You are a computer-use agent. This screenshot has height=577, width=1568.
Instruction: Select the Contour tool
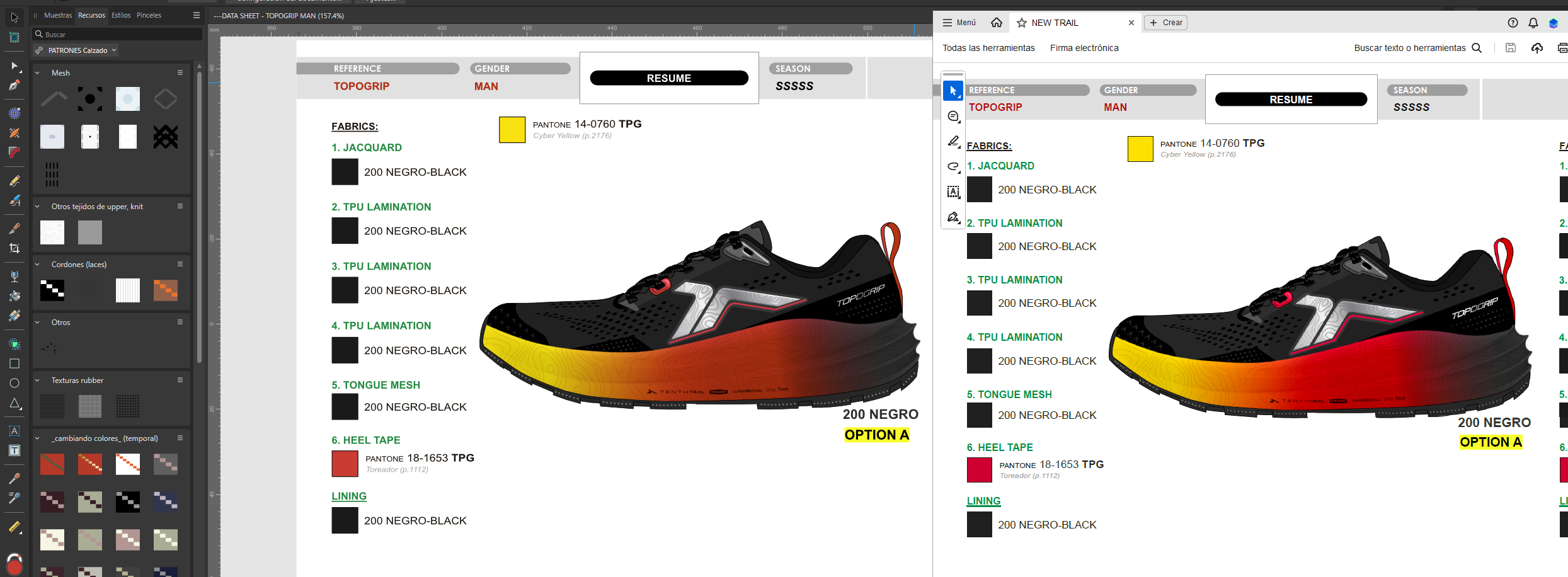[x=14, y=113]
